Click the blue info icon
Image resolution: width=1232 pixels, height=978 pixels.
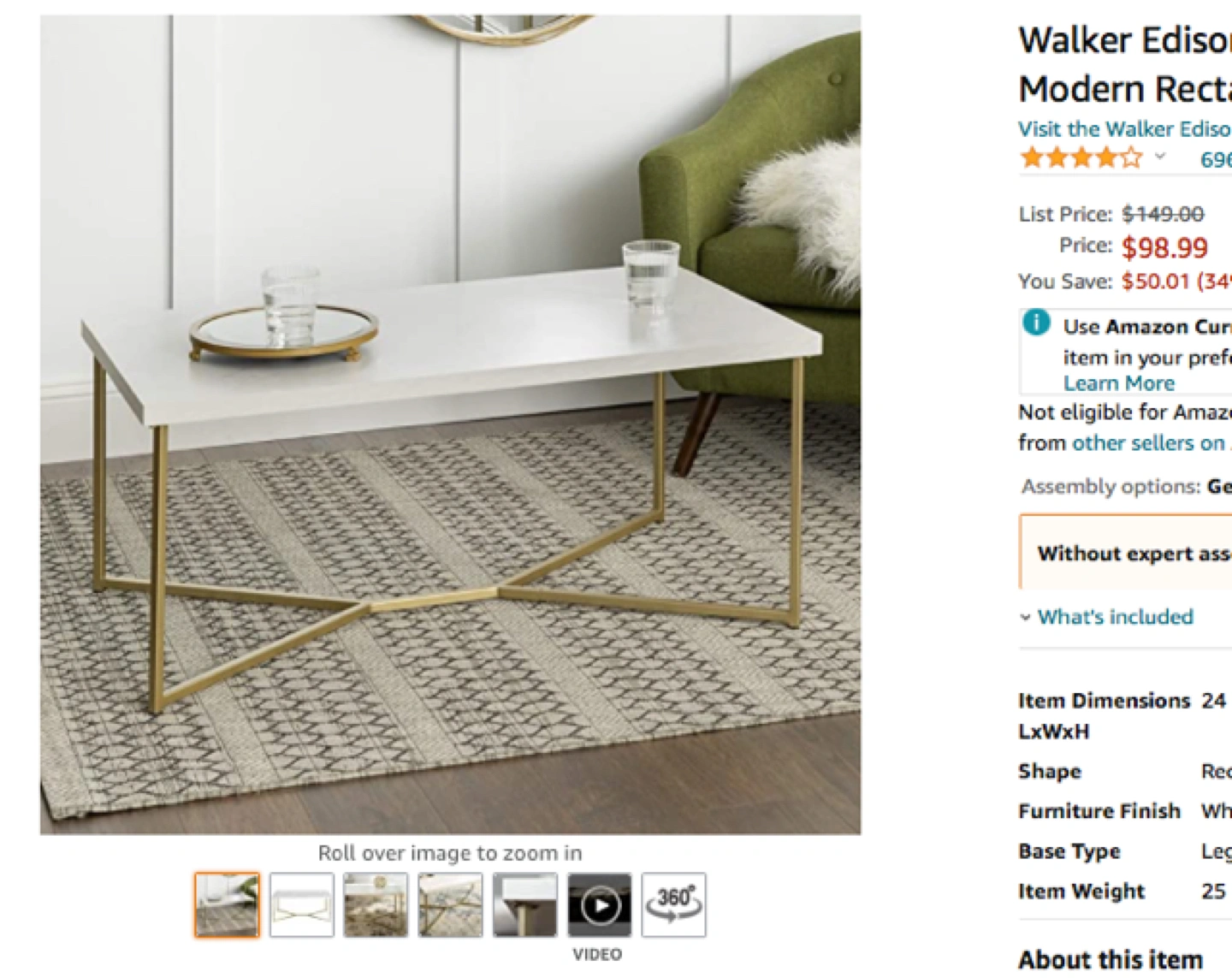[x=1036, y=323]
